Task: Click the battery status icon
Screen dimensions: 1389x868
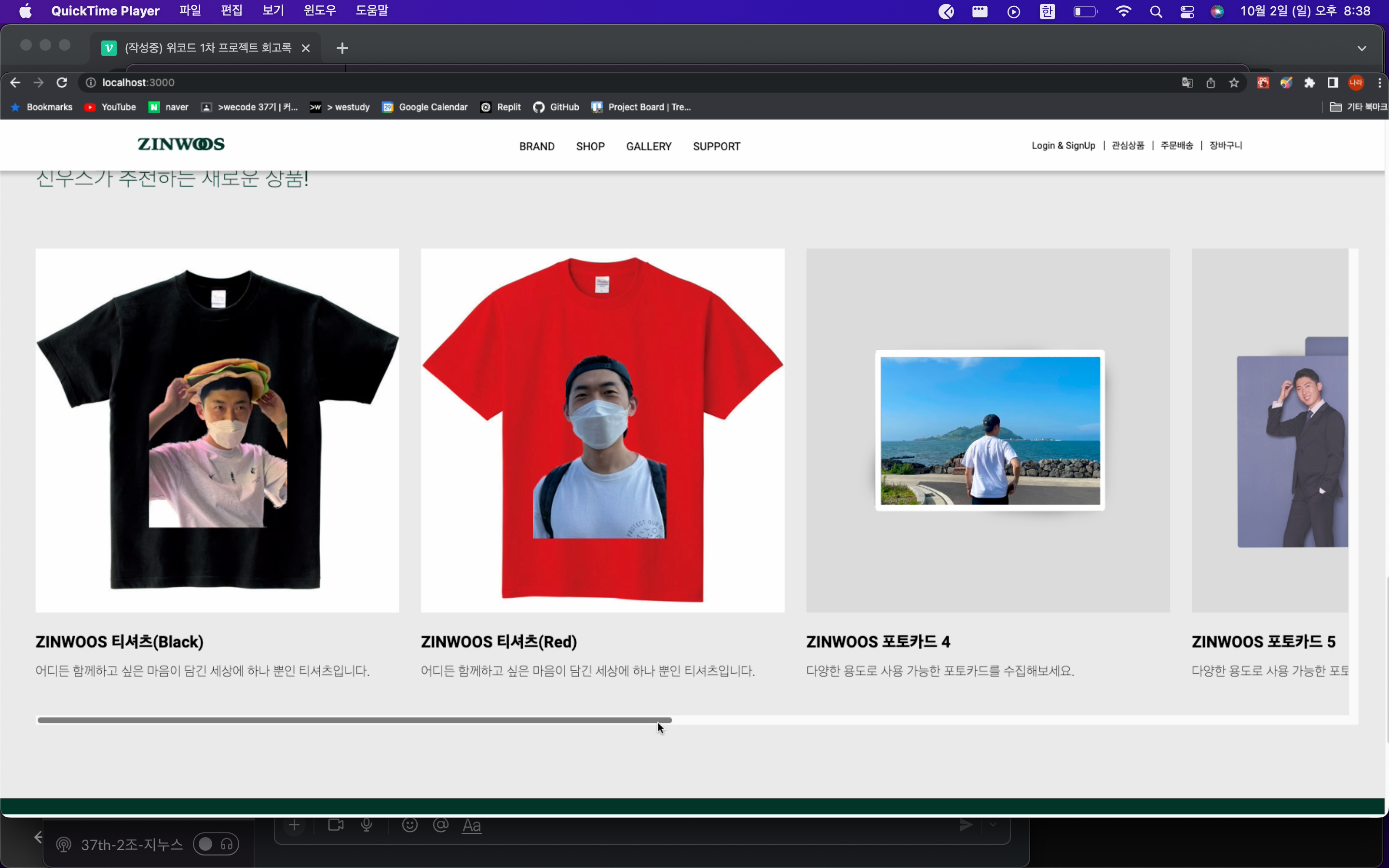Action: [x=1085, y=12]
